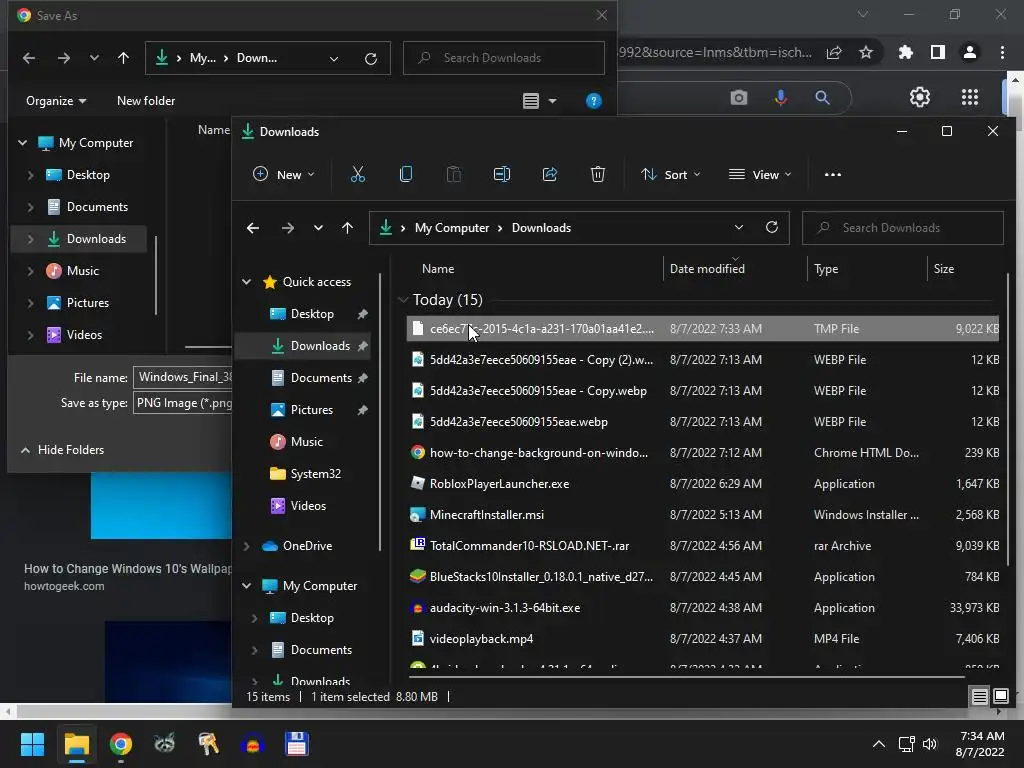Image resolution: width=1024 pixels, height=768 pixels.
Task: Open the volume control in system tray
Action: click(929, 744)
